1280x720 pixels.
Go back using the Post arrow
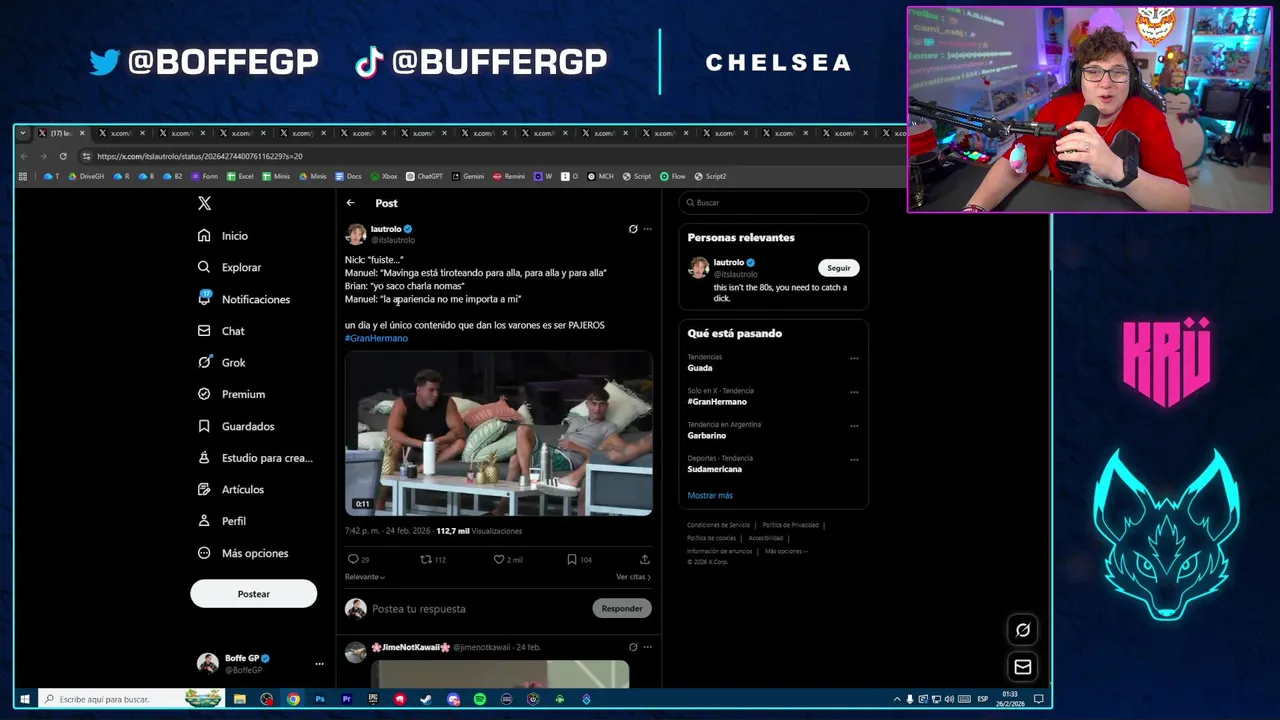[351, 203]
